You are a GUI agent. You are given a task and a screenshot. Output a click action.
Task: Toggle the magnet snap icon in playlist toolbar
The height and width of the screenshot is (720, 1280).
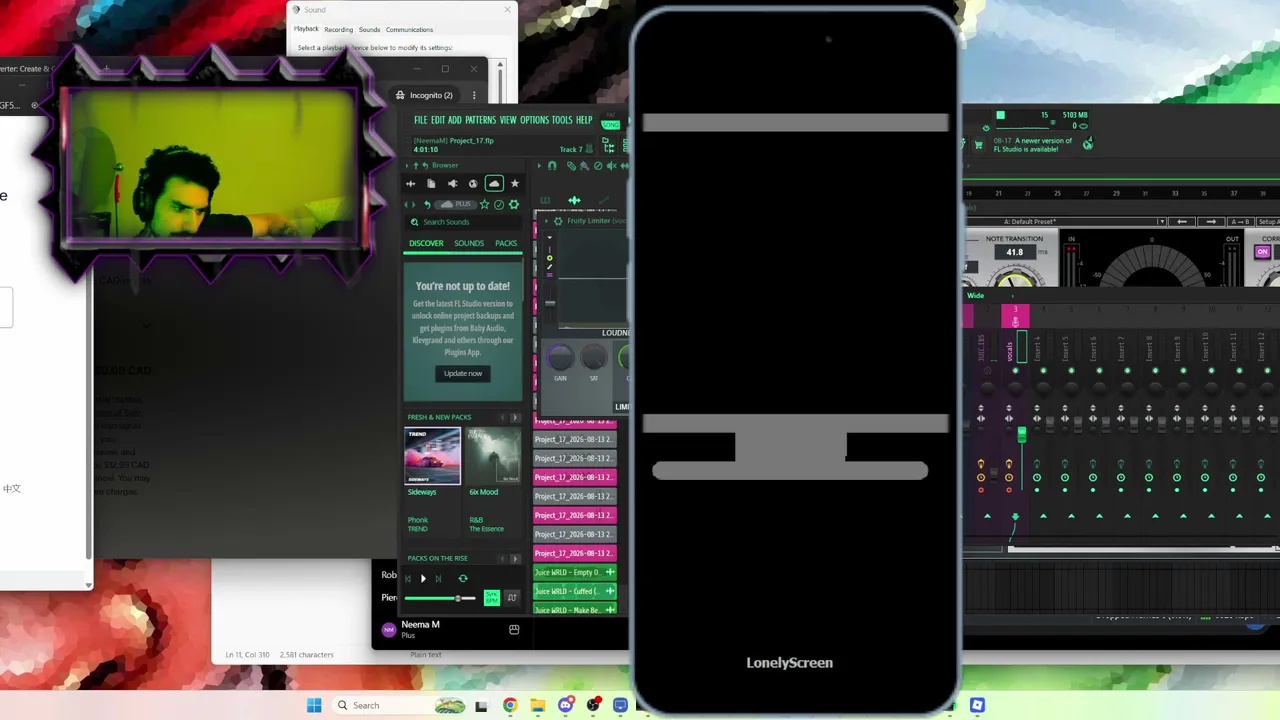click(x=552, y=166)
